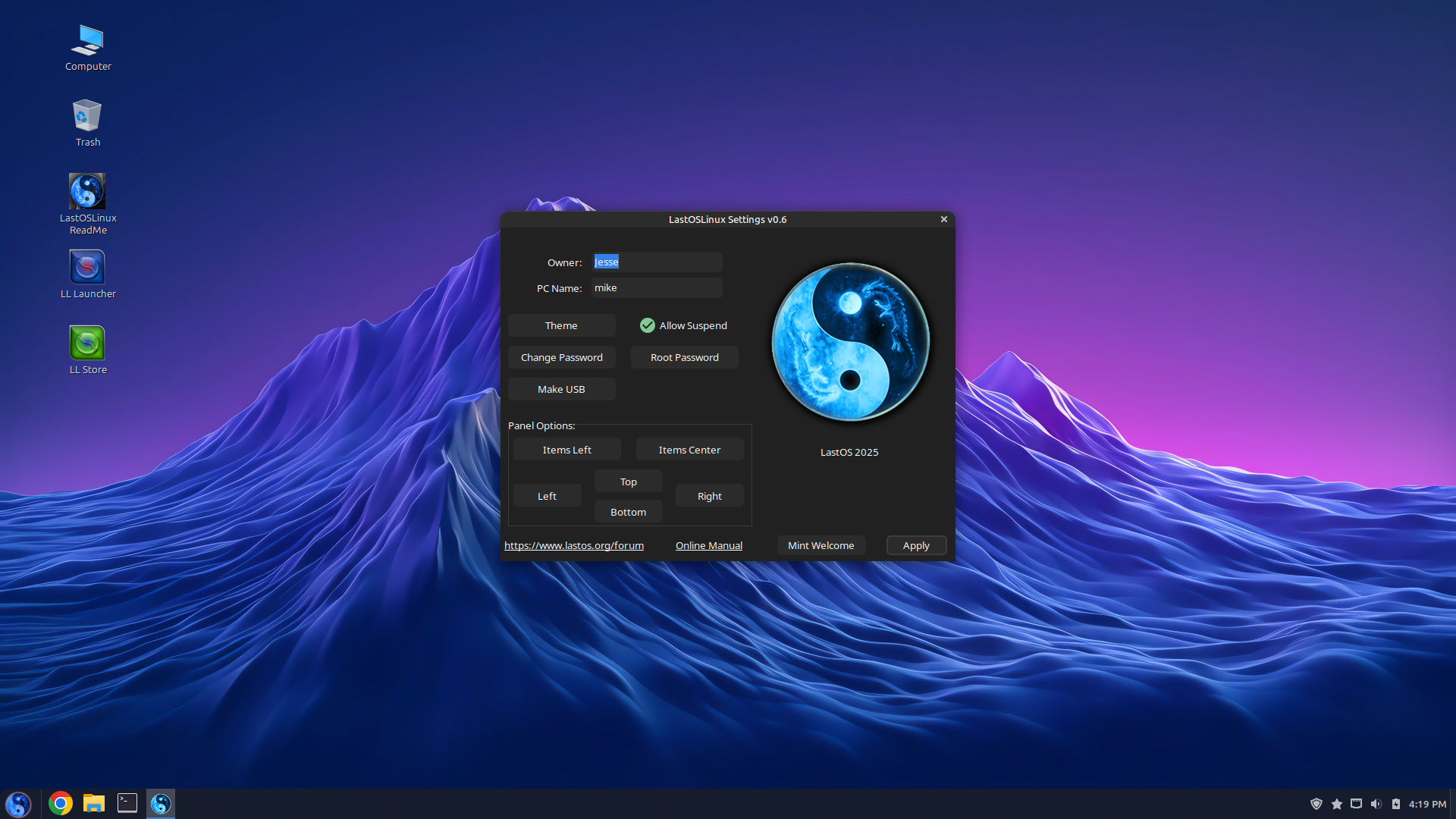Open the LL Store desktop icon
The height and width of the screenshot is (819, 1456).
pos(88,350)
